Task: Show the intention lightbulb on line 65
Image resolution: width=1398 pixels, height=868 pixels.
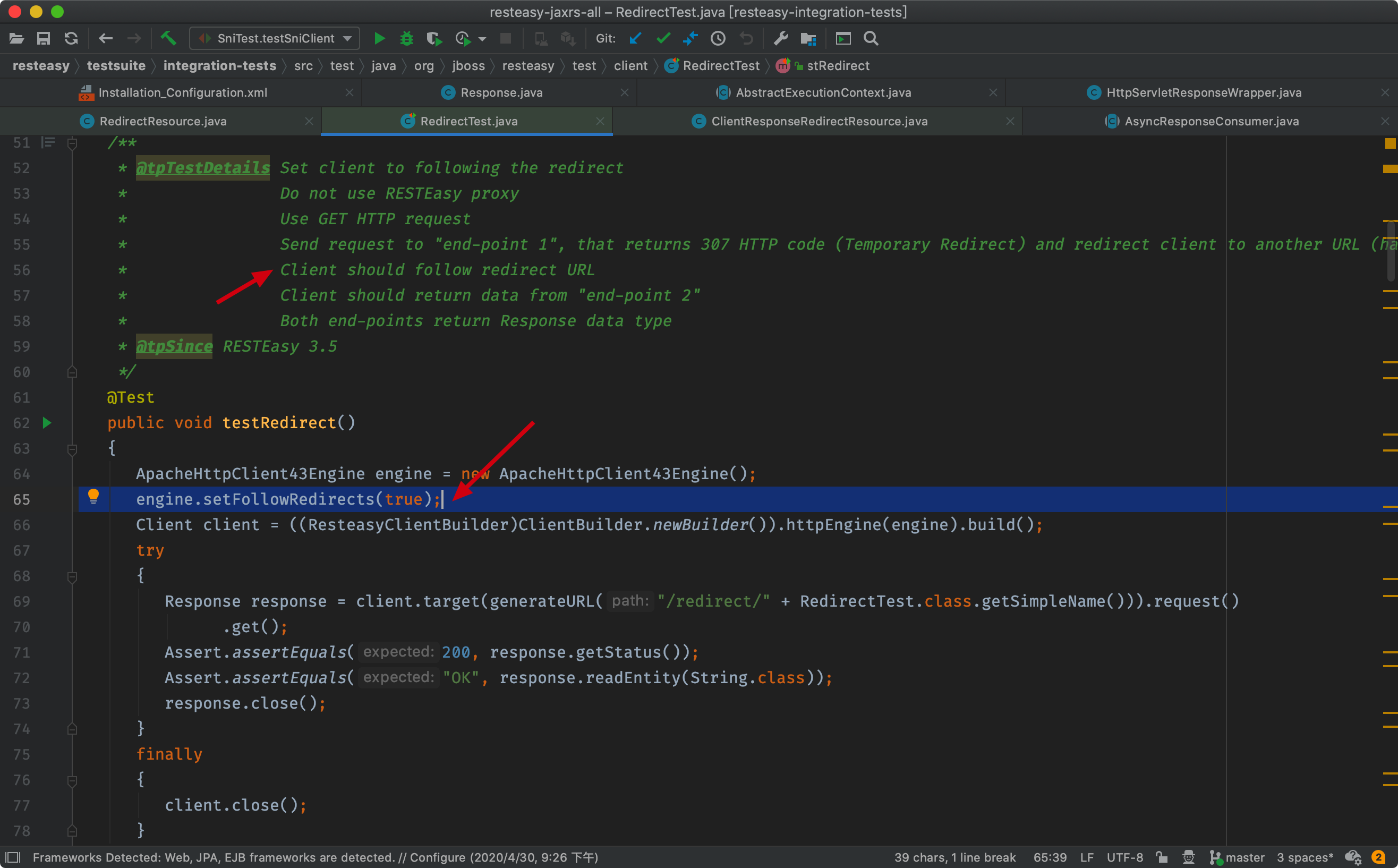Action: coord(93,496)
